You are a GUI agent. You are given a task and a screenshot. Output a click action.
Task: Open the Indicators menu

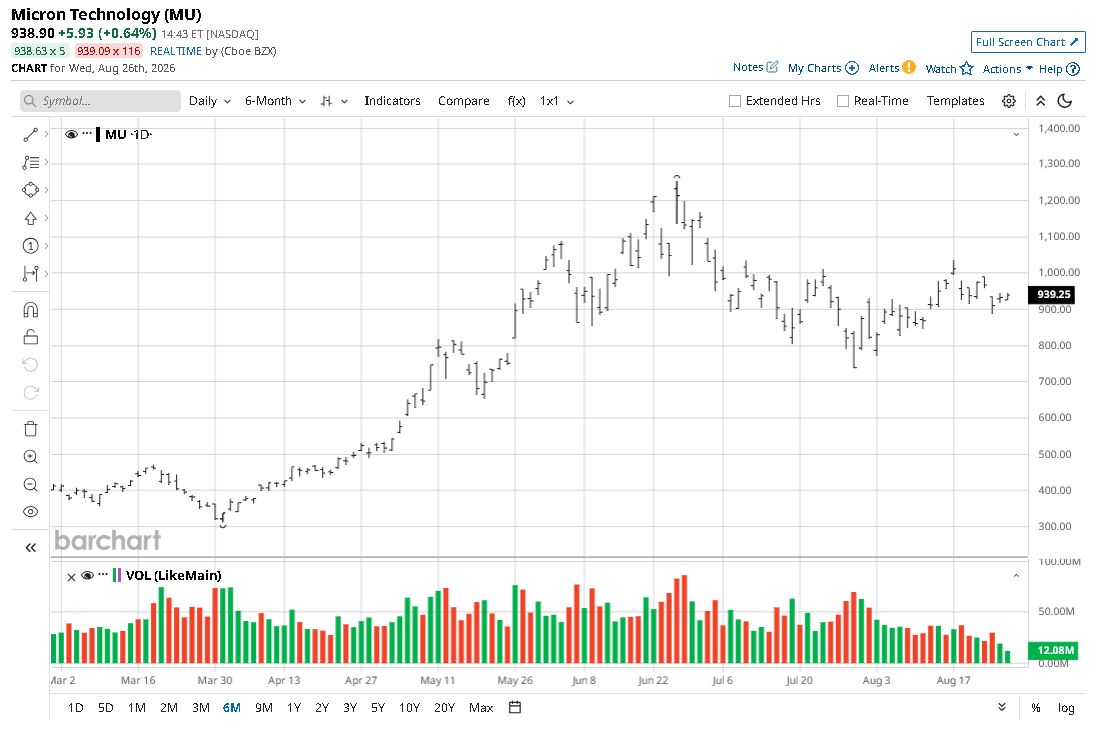[x=392, y=101]
